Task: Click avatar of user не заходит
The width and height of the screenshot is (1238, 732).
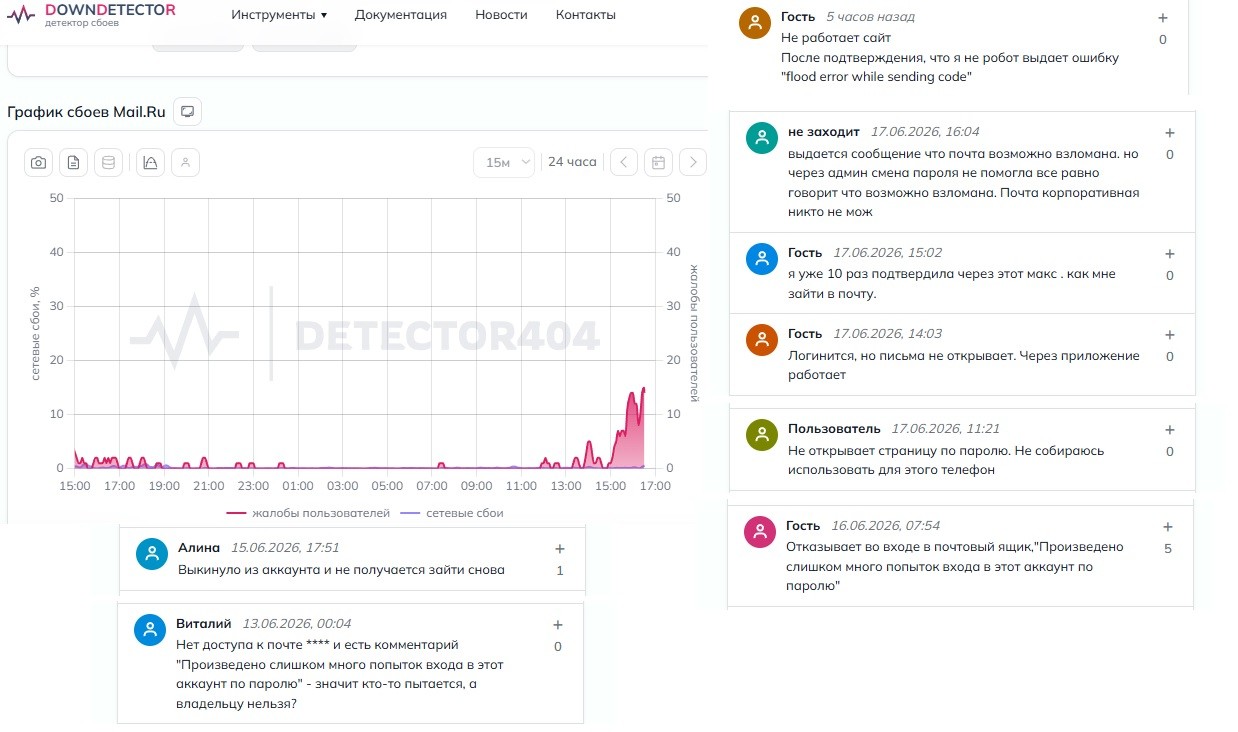Action: click(762, 138)
